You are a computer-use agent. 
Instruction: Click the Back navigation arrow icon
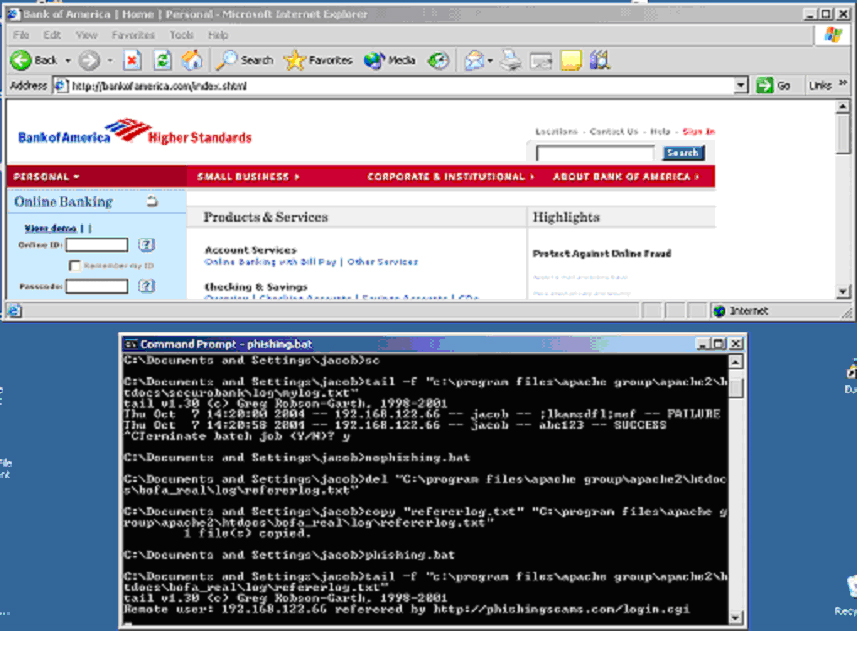(23, 60)
